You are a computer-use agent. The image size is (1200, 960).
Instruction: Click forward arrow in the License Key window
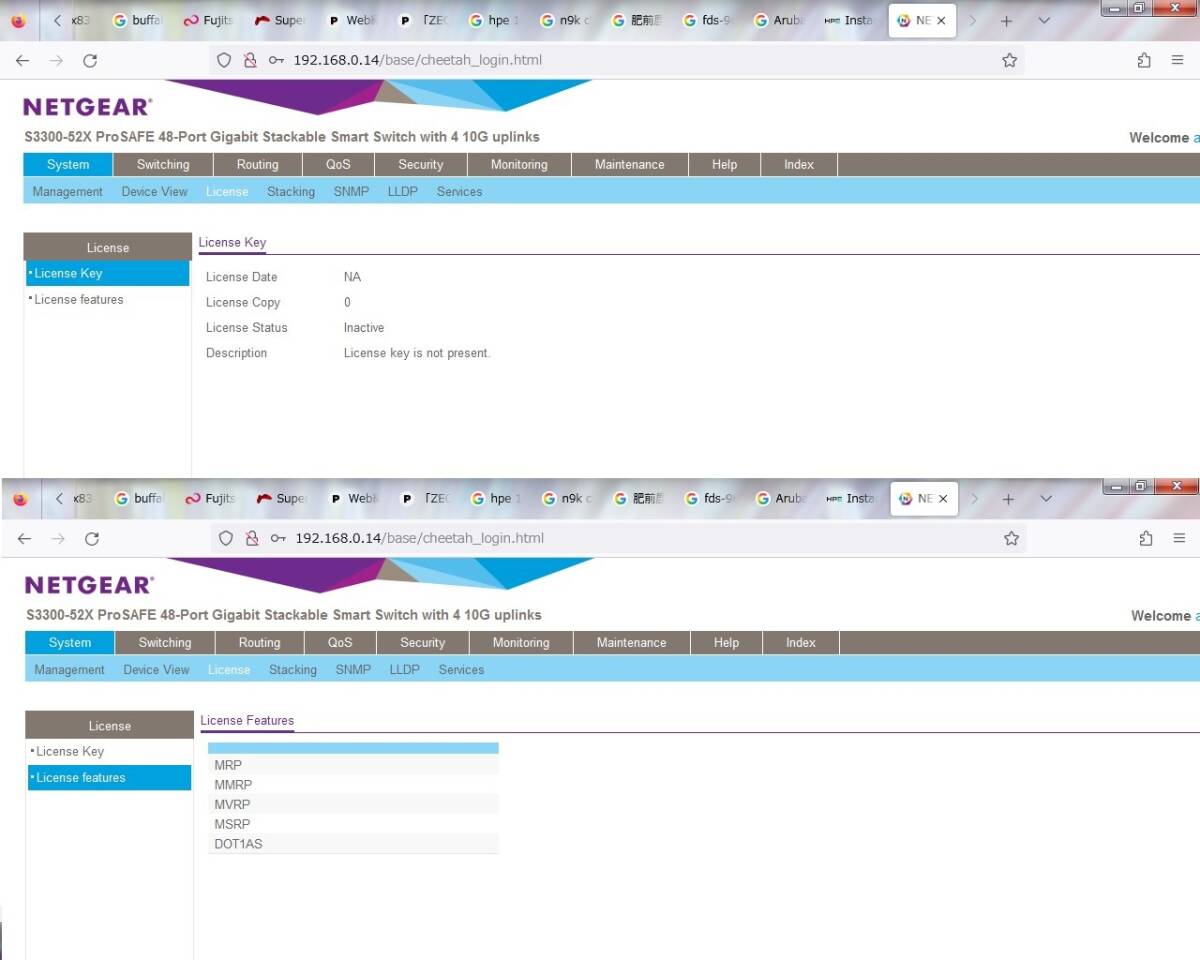(x=56, y=60)
